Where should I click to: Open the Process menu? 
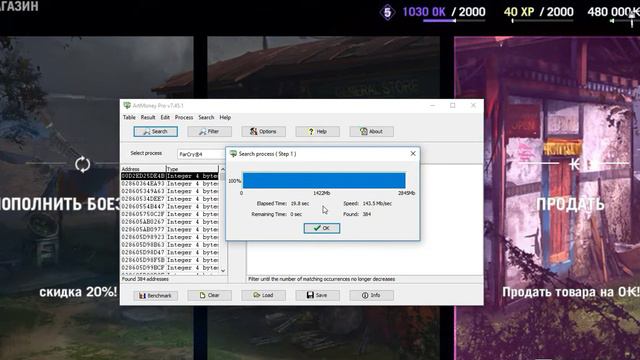tap(184, 117)
